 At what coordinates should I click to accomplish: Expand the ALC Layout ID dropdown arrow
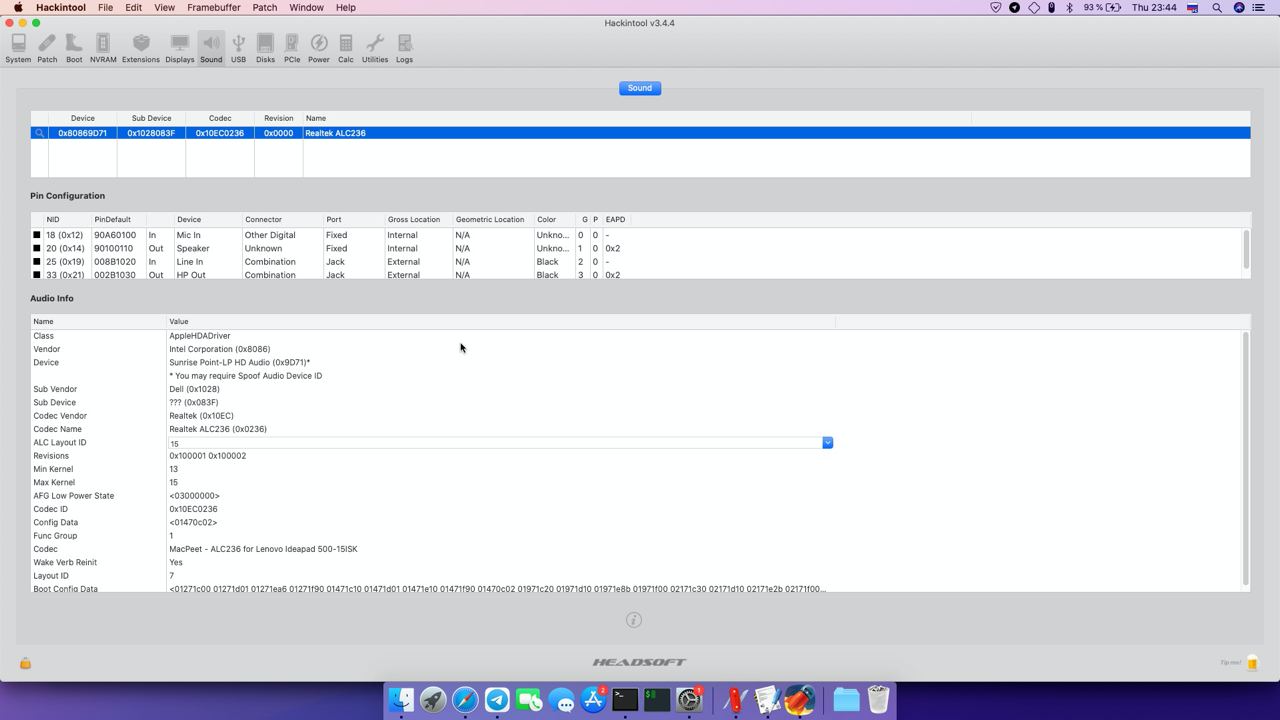point(827,443)
